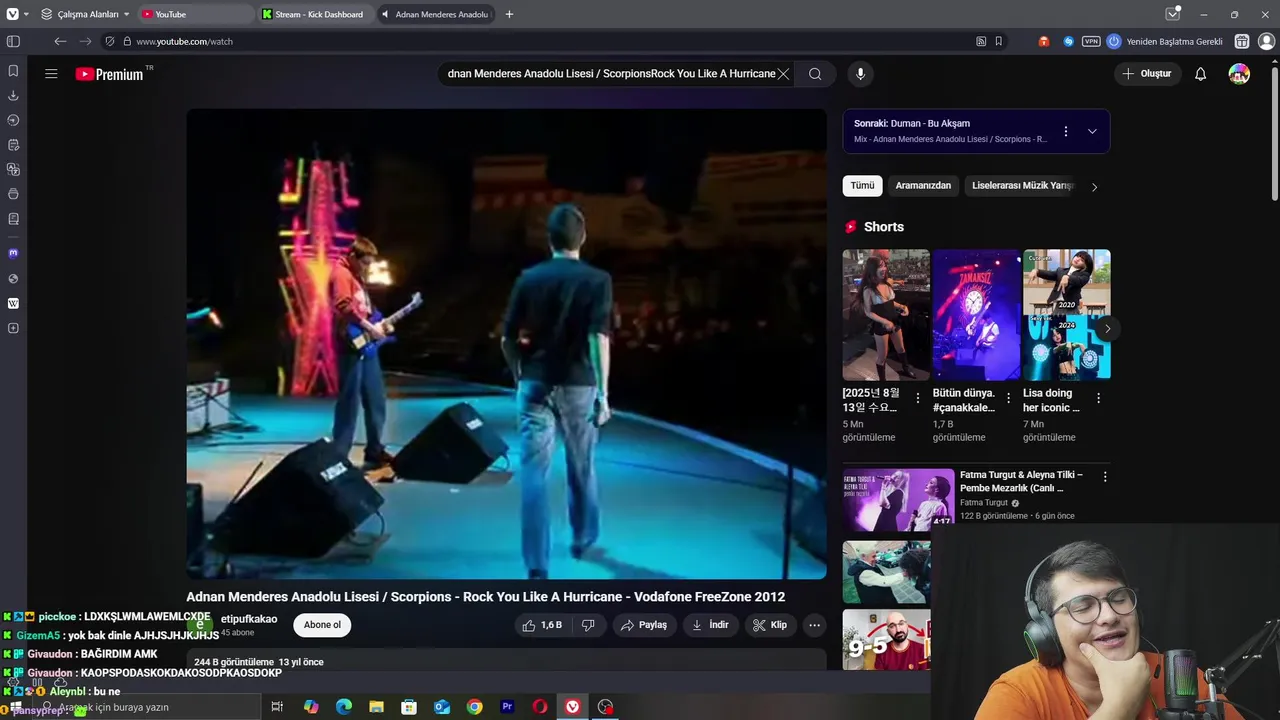This screenshot has height=720, width=1280.
Task: Open Adobe Premiere Pro from the taskbar
Action: [507, 707]
